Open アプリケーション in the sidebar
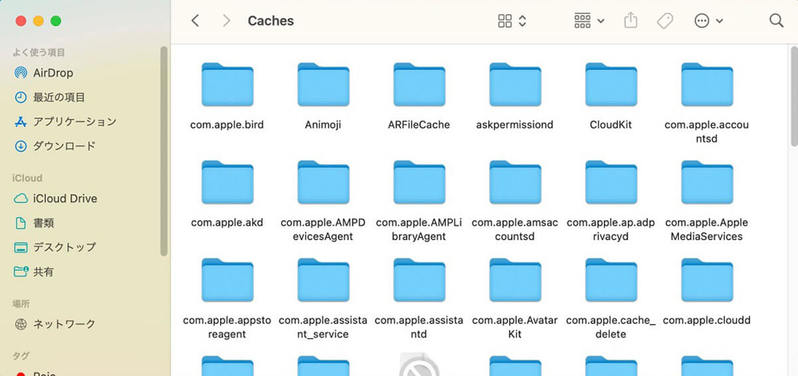Viewport: 798px width, 376px height. pyautogui.click(x=65, y=122)
